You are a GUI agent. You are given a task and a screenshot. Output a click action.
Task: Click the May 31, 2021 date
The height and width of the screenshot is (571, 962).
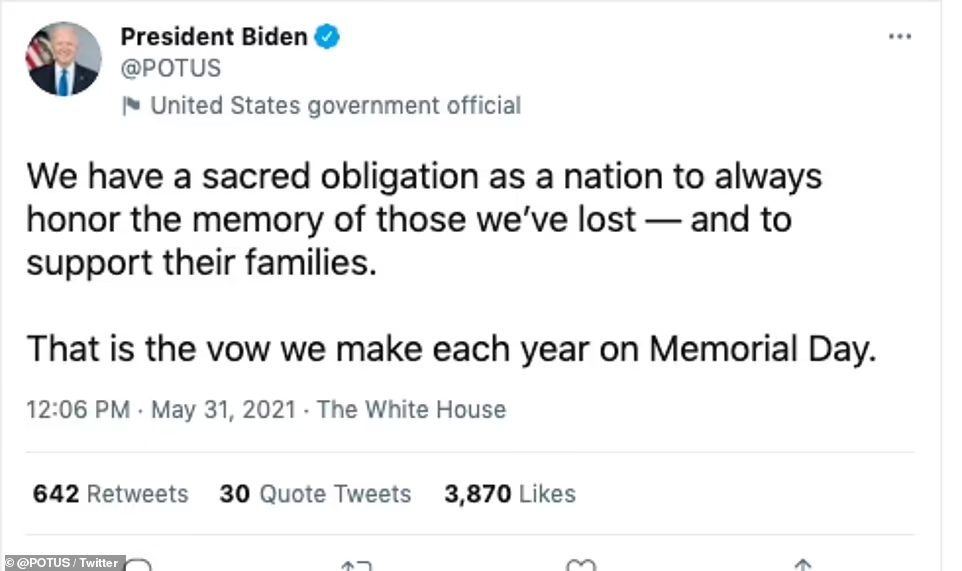tap(222, 409)
